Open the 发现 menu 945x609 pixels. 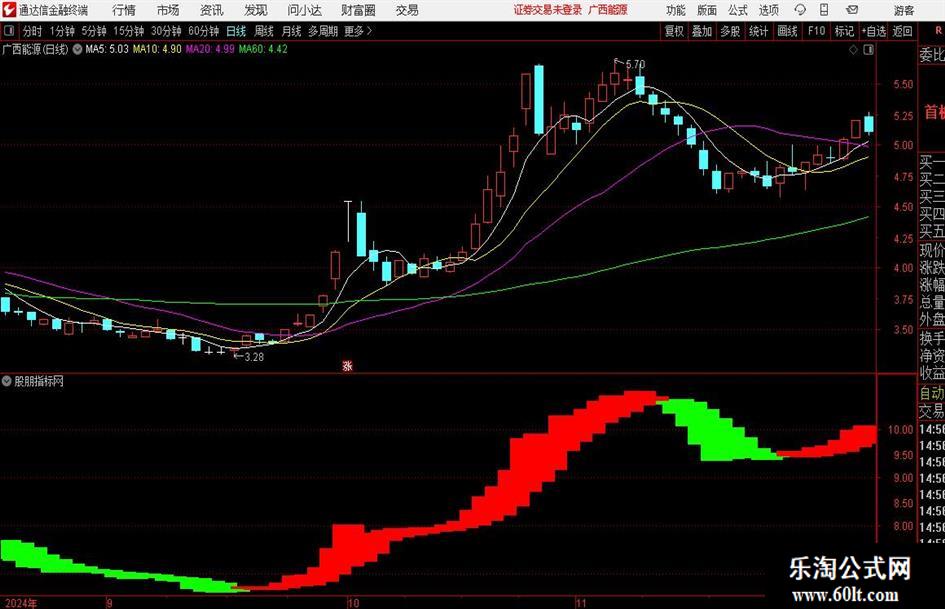256,10
